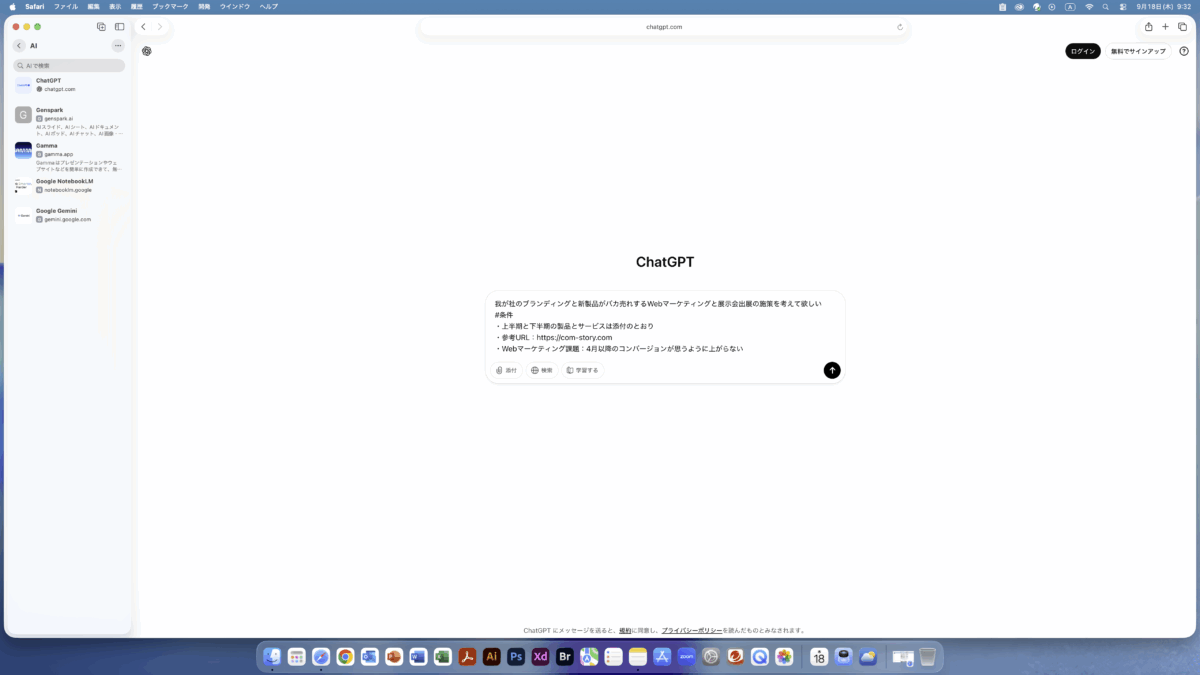Screen dimensions: 1200x675
Task: Click the 添付 attach button
Action: [507, 370]
